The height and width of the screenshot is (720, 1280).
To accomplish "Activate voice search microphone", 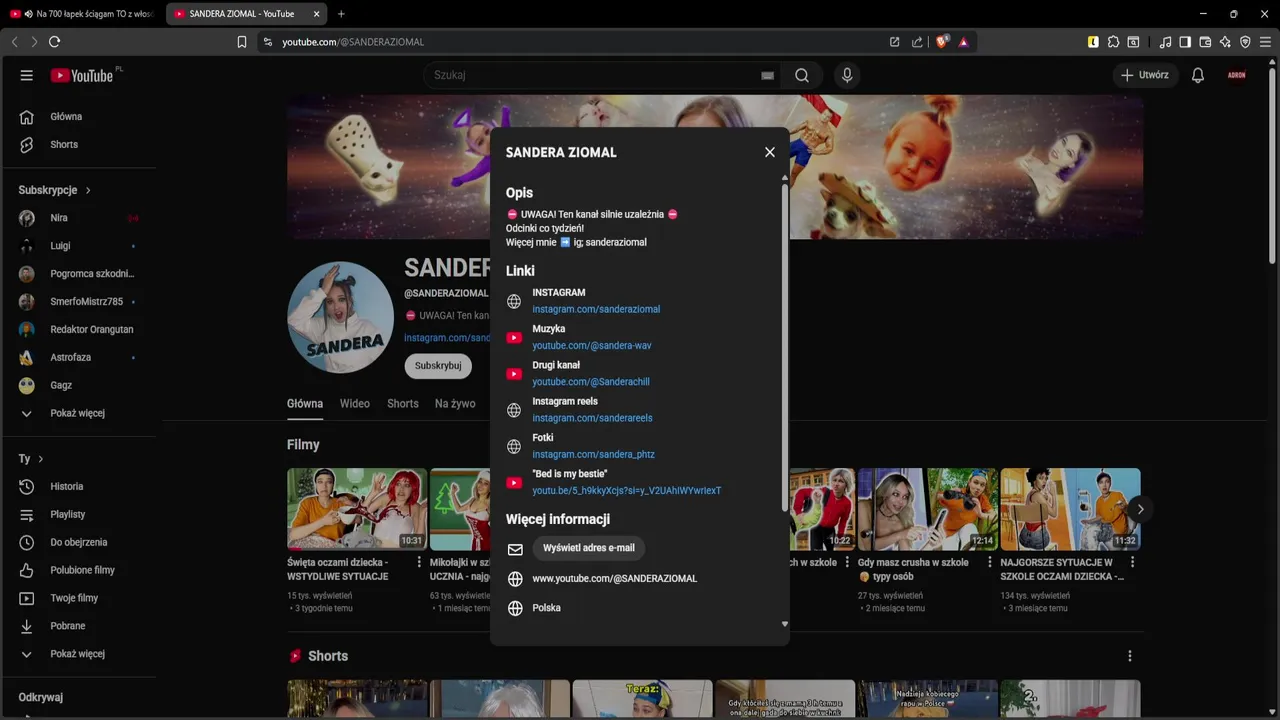I will (847, 75).
